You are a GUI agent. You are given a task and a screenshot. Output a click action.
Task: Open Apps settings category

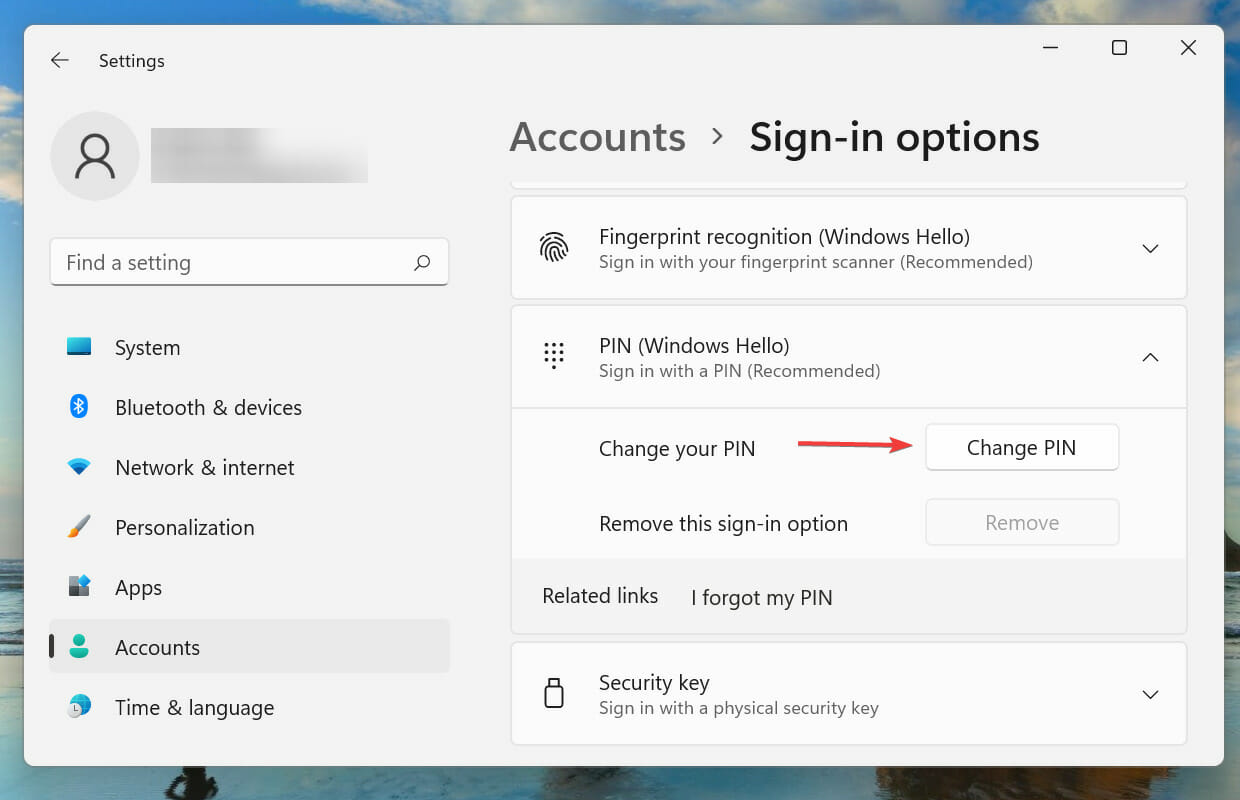coord(249,587)
